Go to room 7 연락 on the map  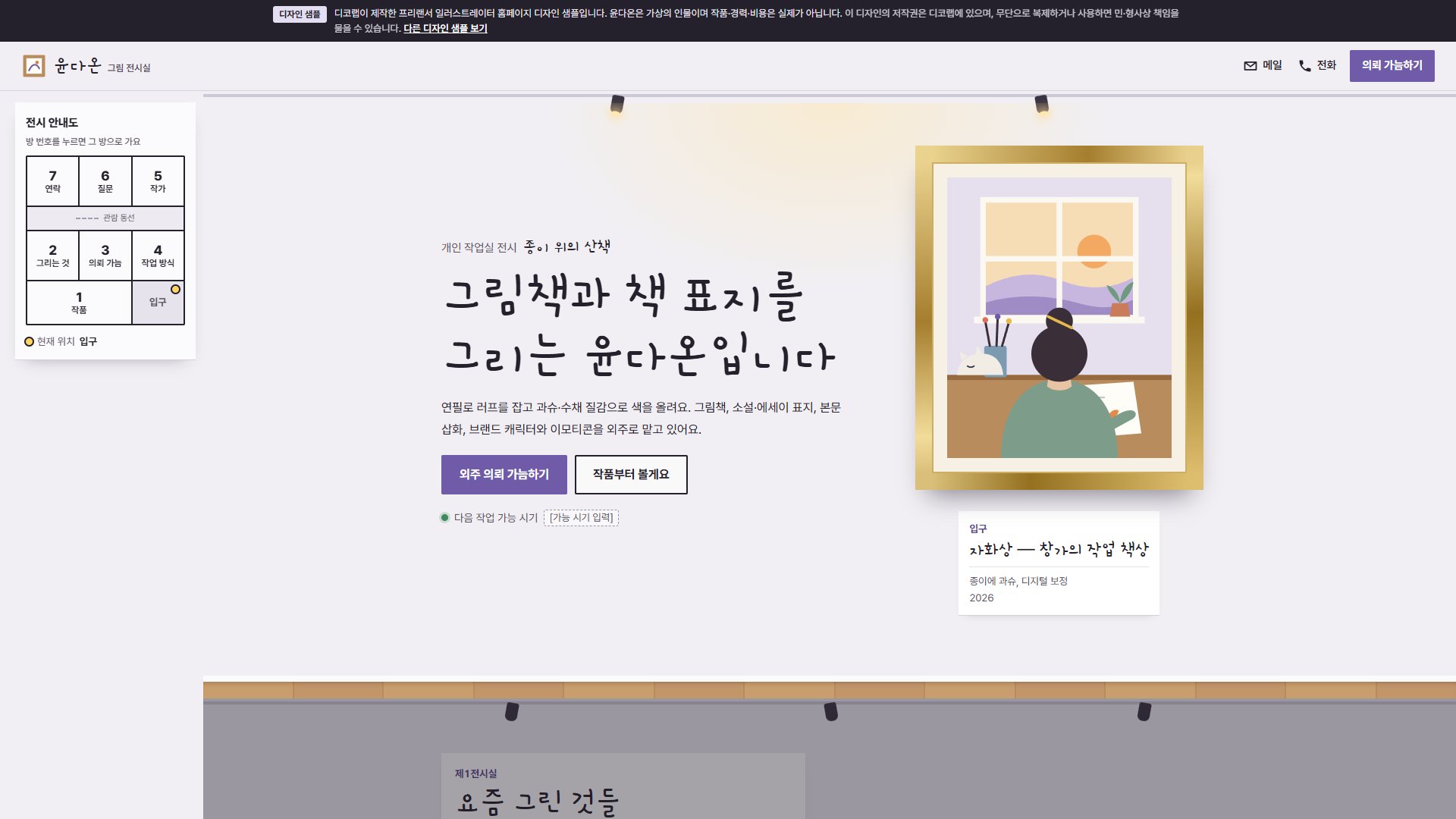click(x=52, y=181)
